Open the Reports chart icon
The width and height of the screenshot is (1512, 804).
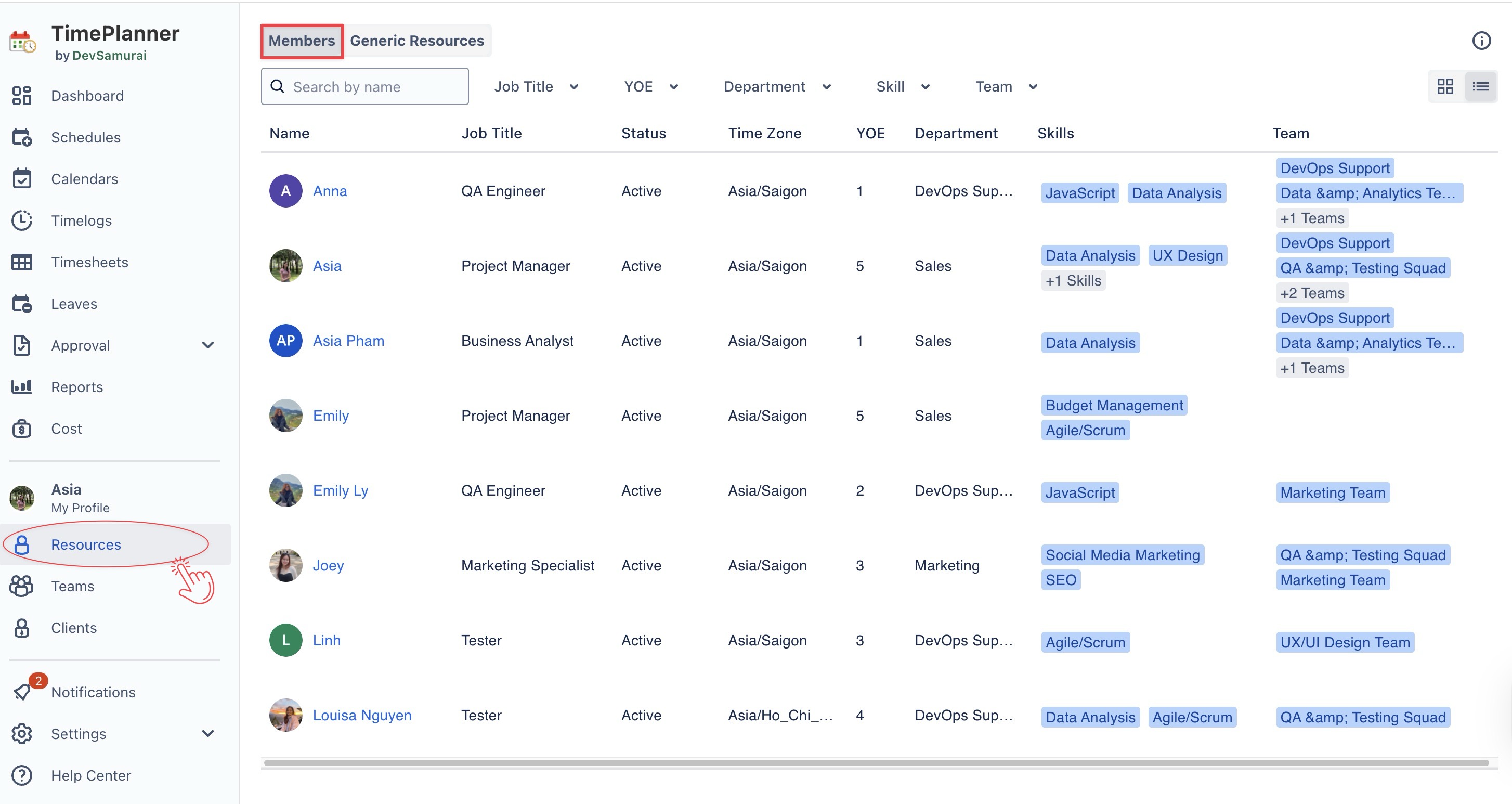point(22,387)
